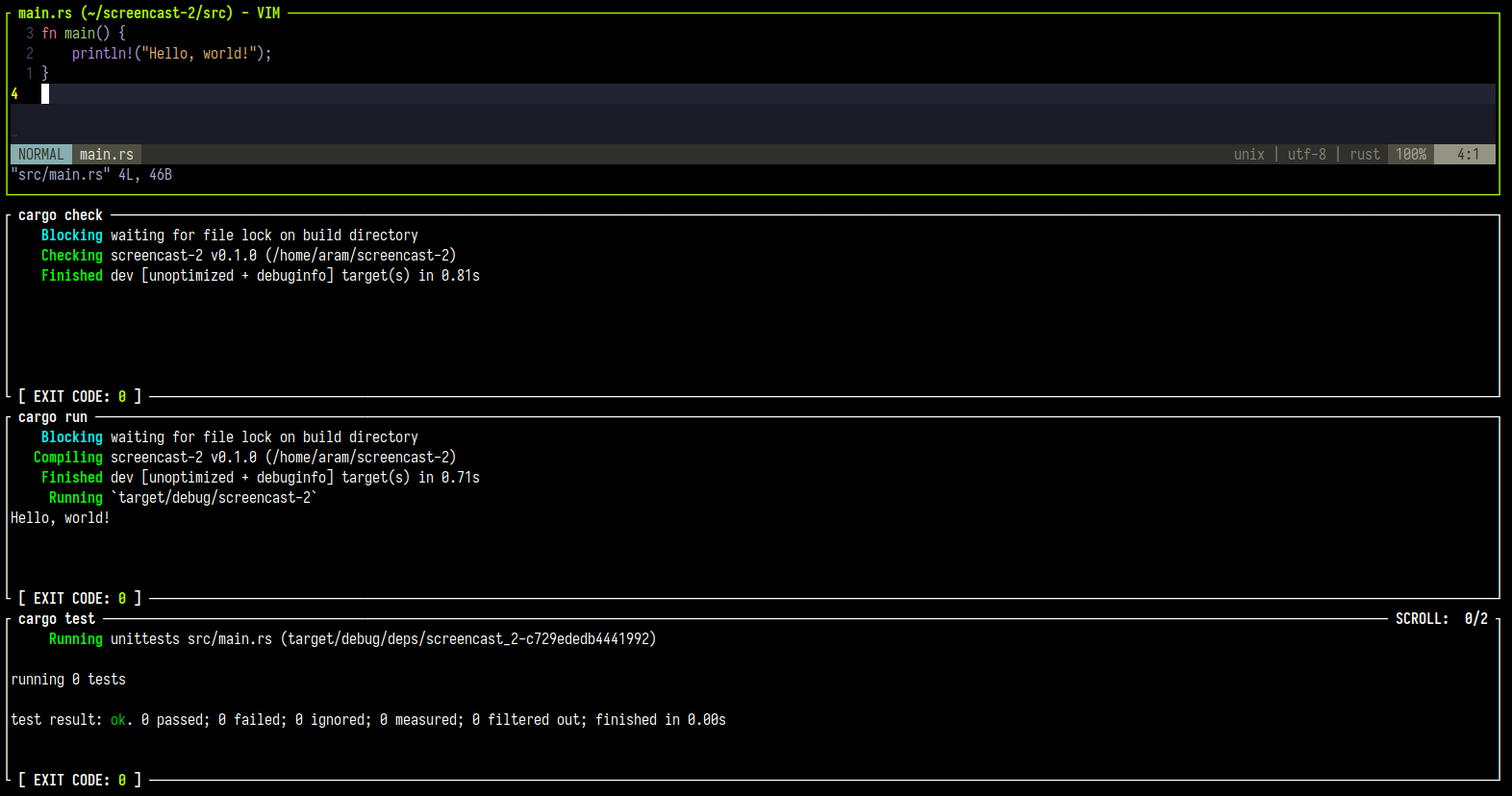Click Running unittests src/main.rs line

(x=353, y=639)
